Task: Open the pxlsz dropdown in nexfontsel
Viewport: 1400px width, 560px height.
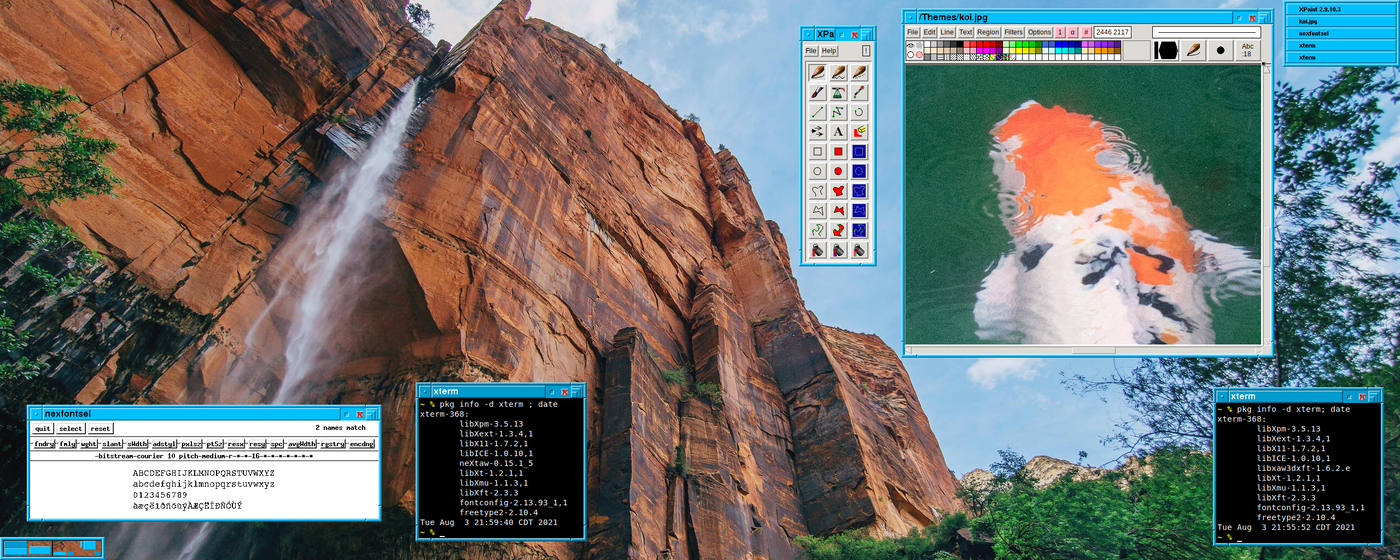Action: (191, 443)
